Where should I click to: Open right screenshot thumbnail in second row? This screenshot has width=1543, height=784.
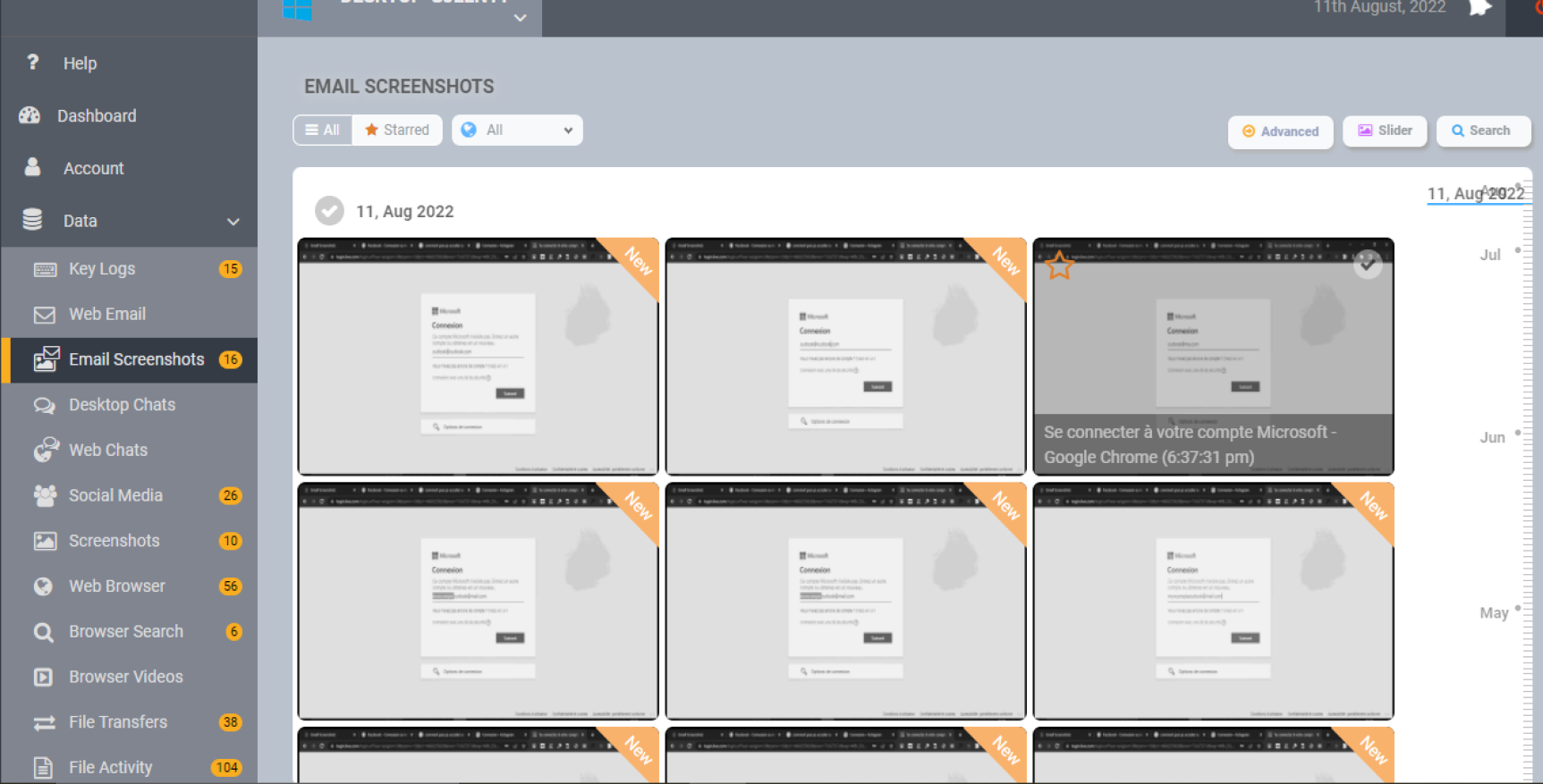coord(1213,601)
